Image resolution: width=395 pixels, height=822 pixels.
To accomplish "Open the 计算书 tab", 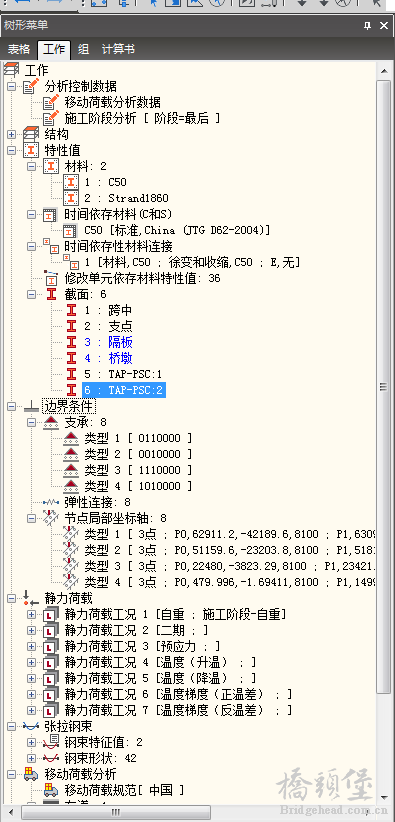I will point(118,49).
